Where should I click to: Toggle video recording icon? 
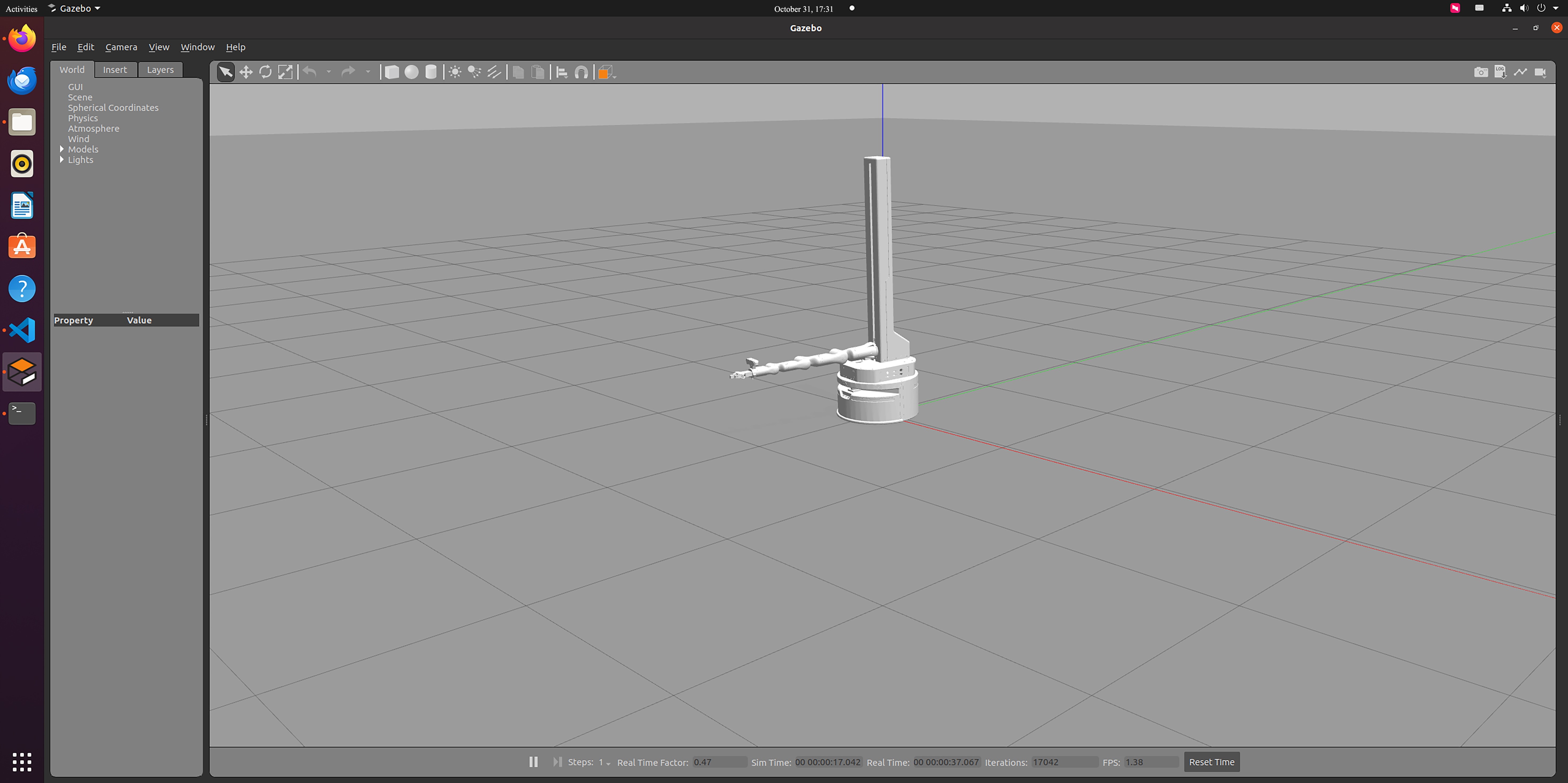pos(1540,72)
